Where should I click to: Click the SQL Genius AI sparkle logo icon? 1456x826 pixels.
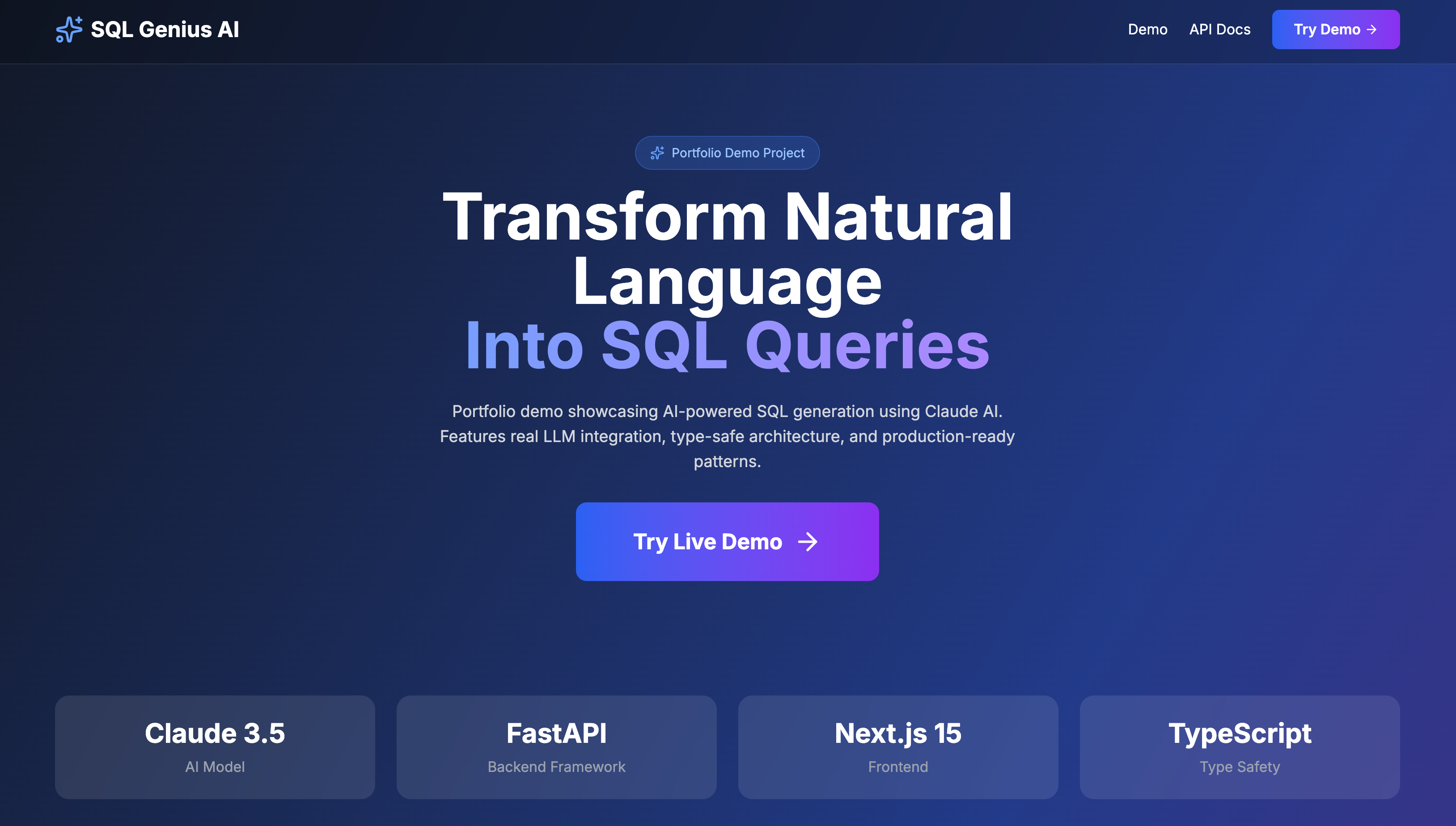70,29
